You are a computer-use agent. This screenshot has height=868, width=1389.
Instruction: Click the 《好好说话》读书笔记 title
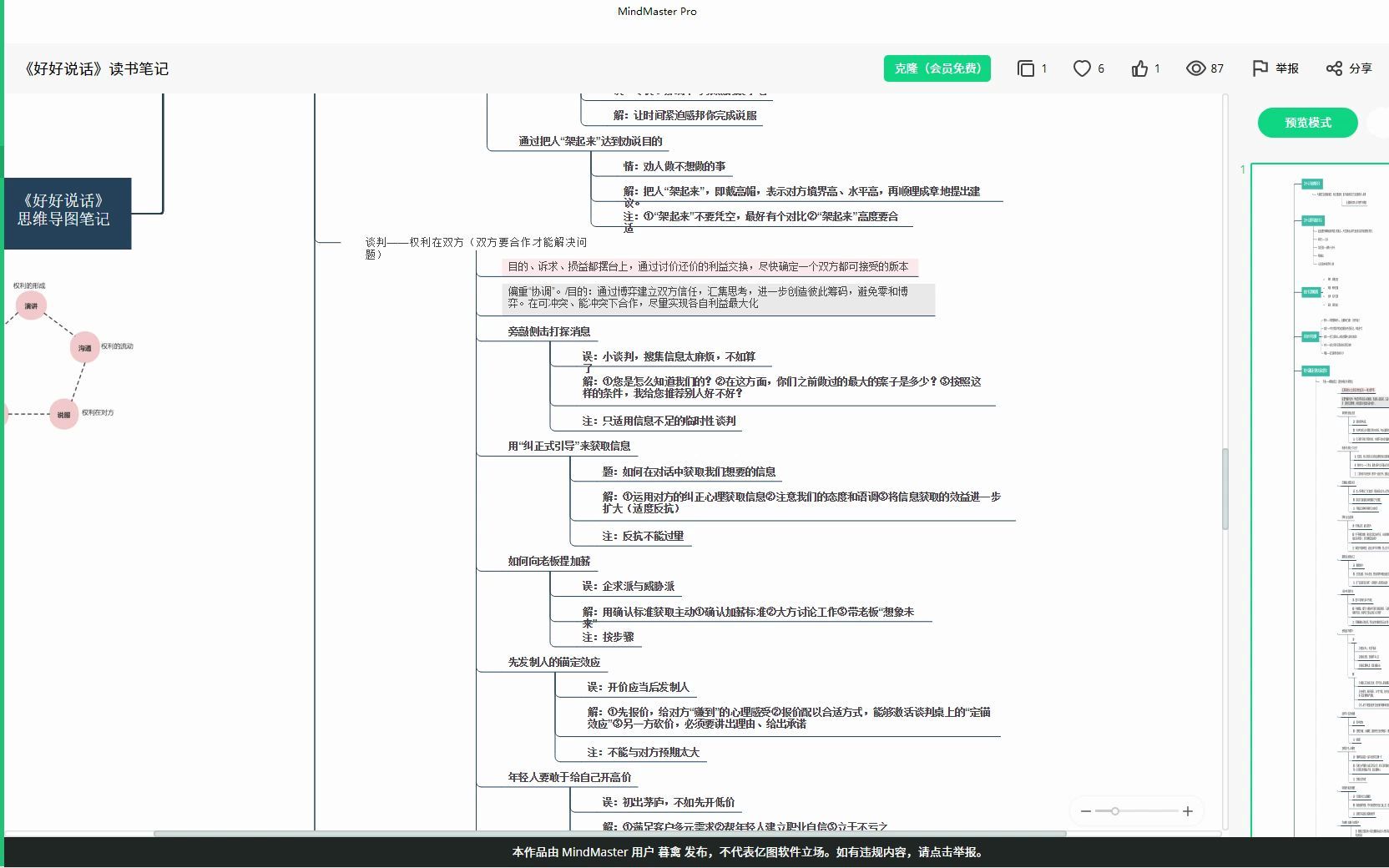pos(95,68)
